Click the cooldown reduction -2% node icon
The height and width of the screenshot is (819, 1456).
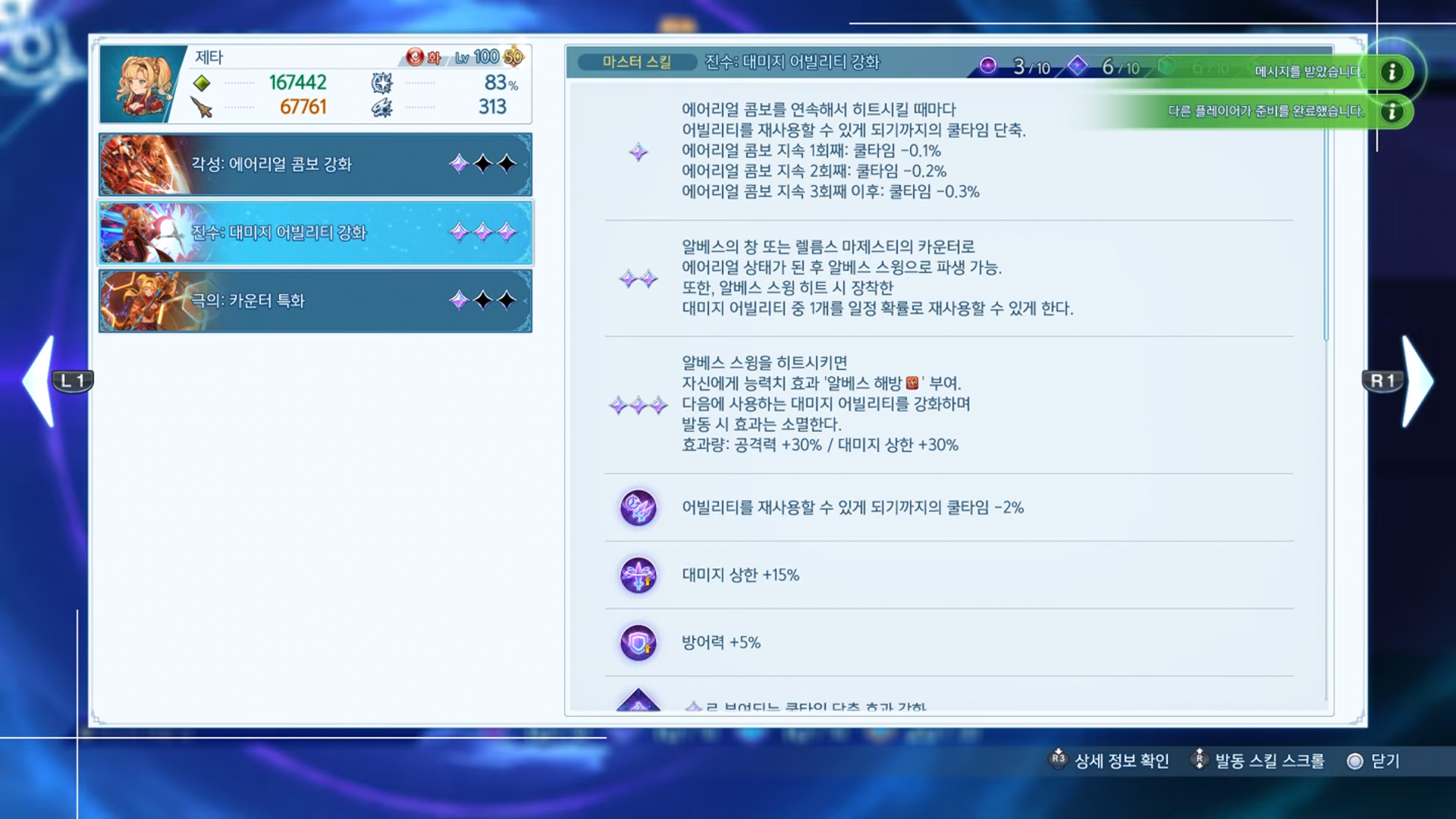[639, 507]
